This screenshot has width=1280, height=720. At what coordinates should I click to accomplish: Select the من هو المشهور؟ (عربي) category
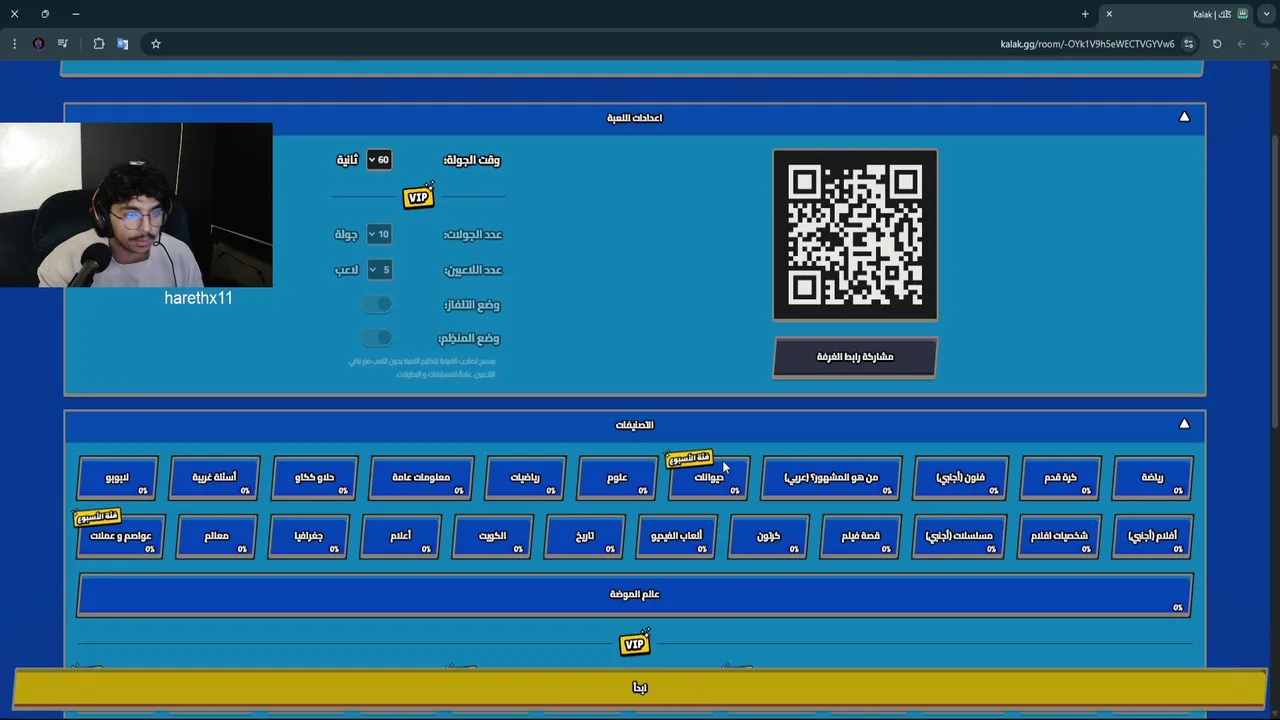coord(831,478)
